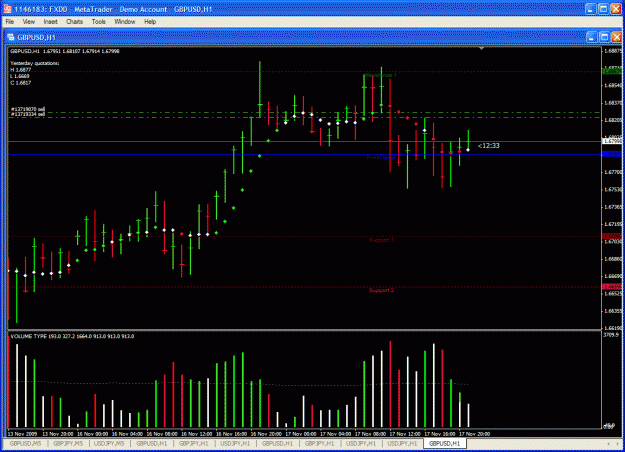Image resolution: width=625 pixels, height=452 pixels.
Task: Click the blue pivot price tag on scale
Action: [612, 154]
